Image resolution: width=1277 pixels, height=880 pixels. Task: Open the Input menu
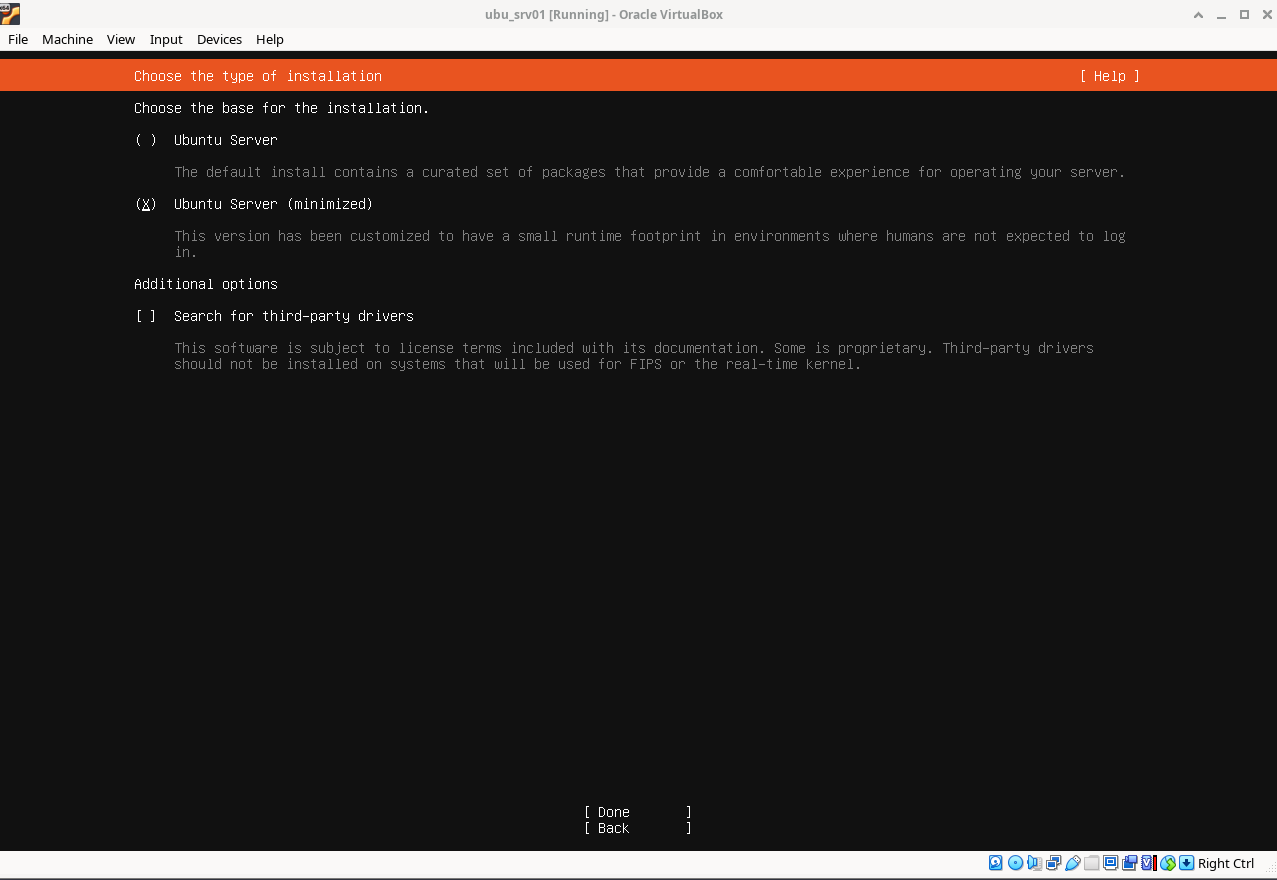point(166,39)
